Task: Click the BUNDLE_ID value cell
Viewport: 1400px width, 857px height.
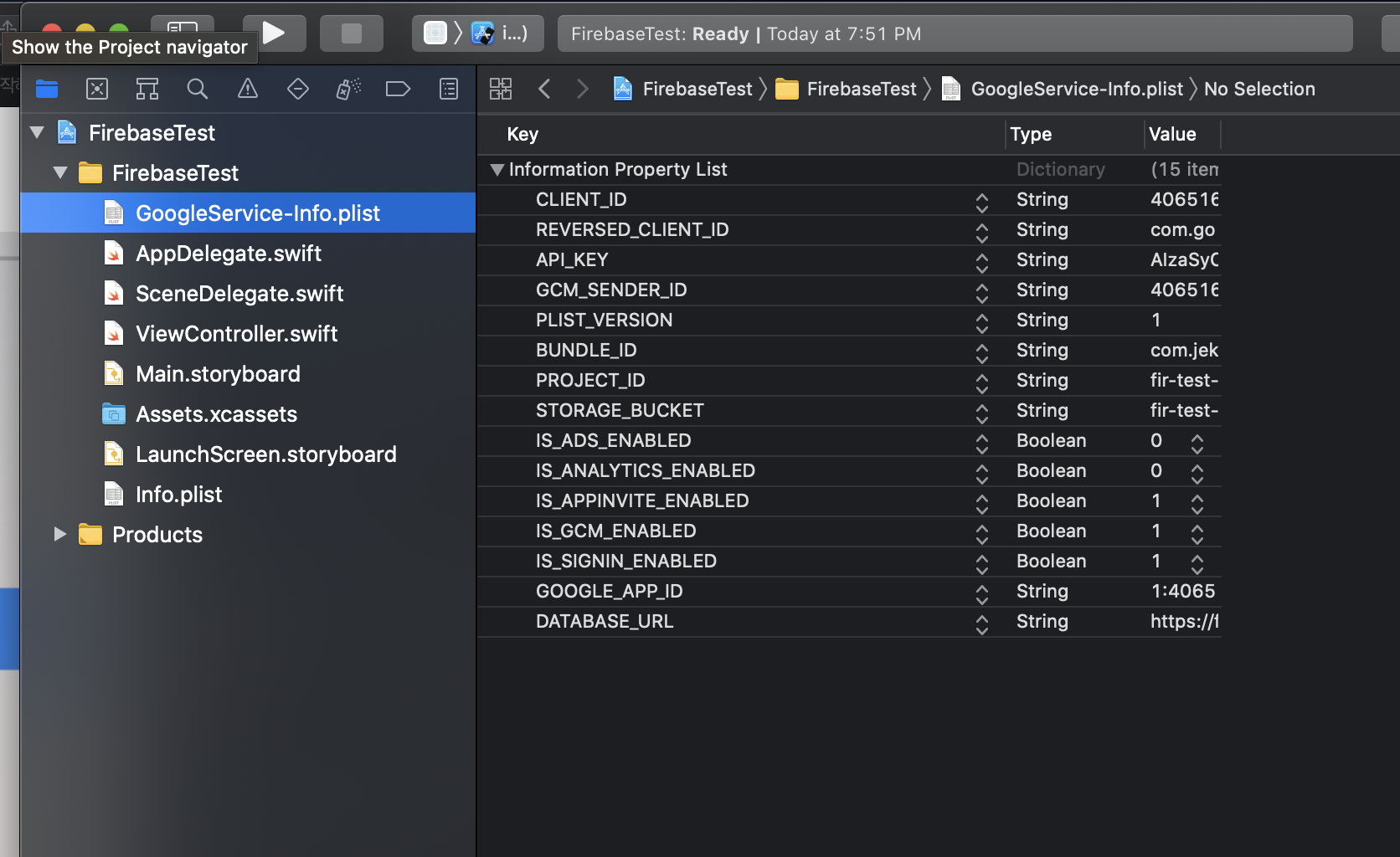Action: [1184, 350]
